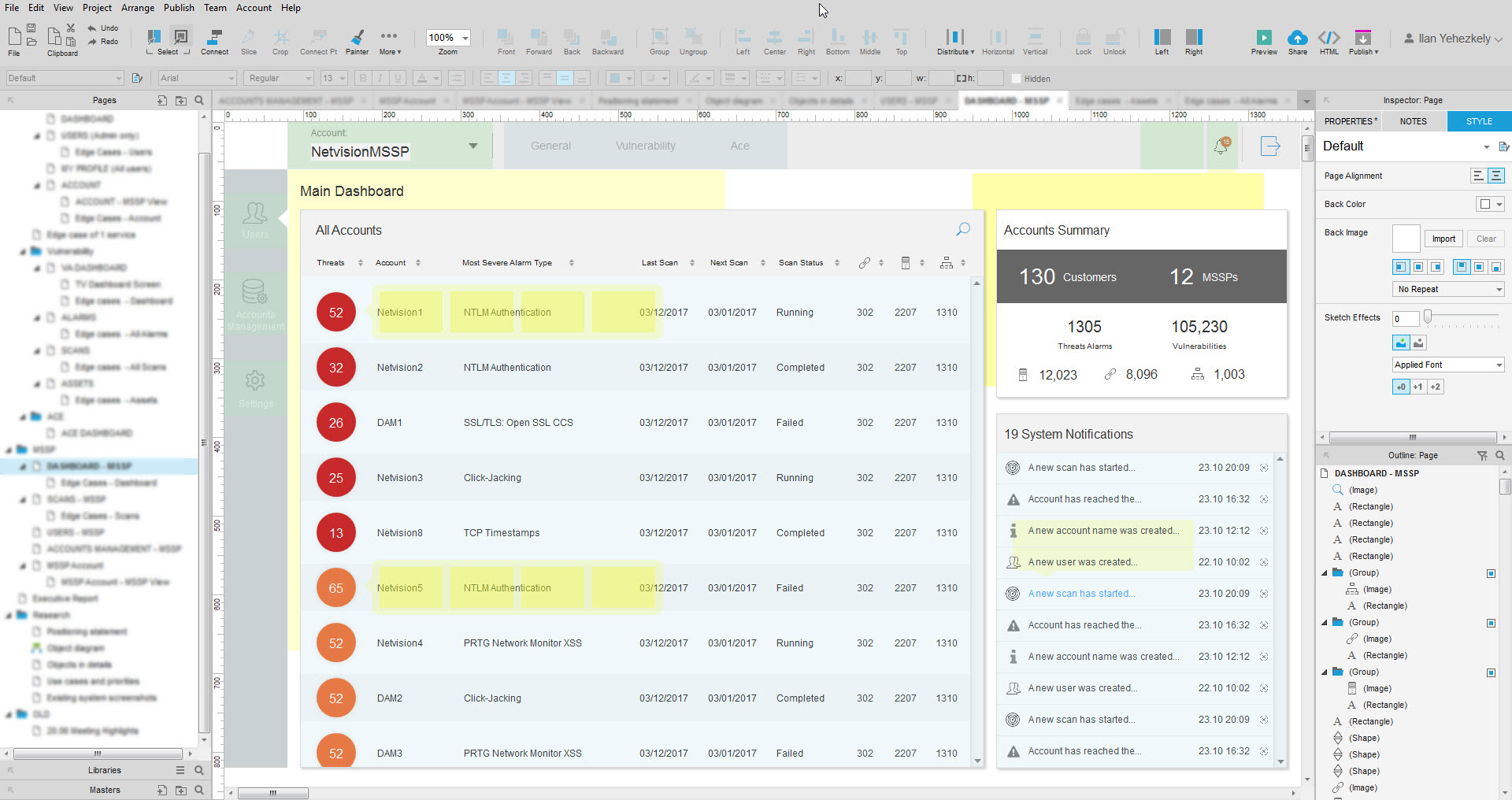The image size is (1512, 800).
Task: Click the notification bell icon on canvas
Action: click(x=1221, y=146)
